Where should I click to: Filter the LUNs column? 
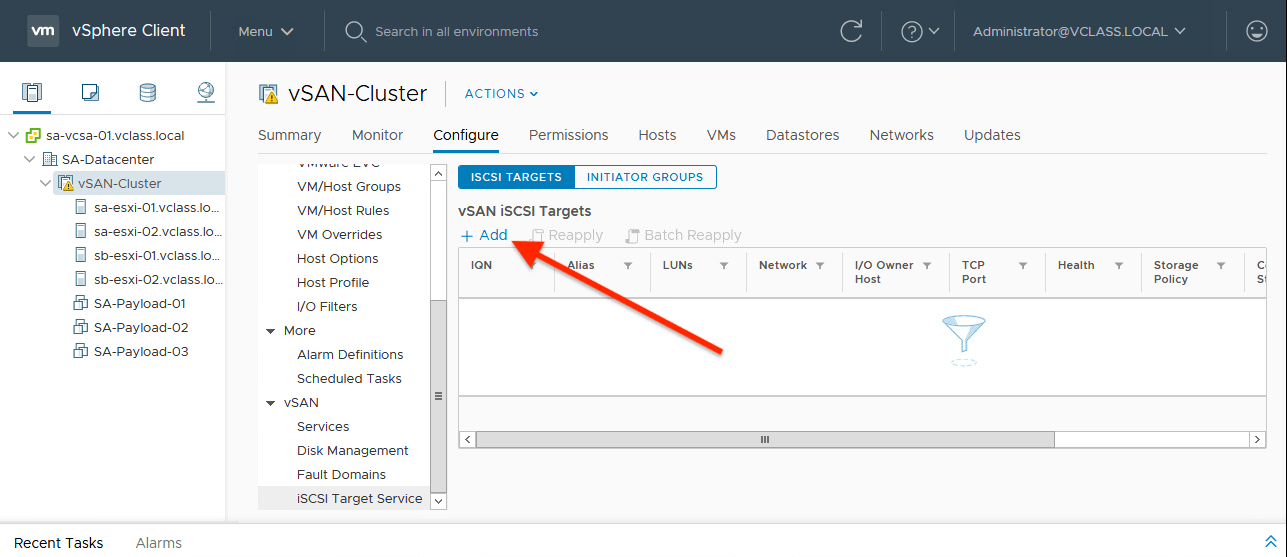tap(724, 265)
